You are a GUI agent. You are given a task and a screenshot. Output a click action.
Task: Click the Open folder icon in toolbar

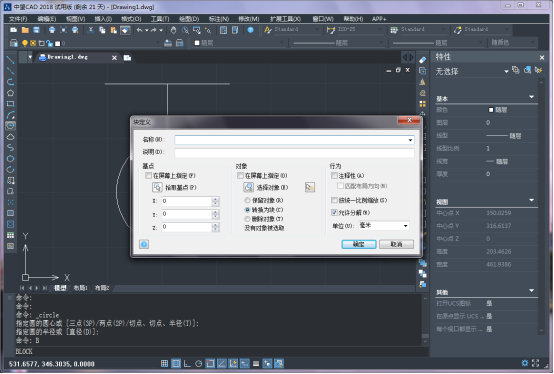click(x=25, y=30)
